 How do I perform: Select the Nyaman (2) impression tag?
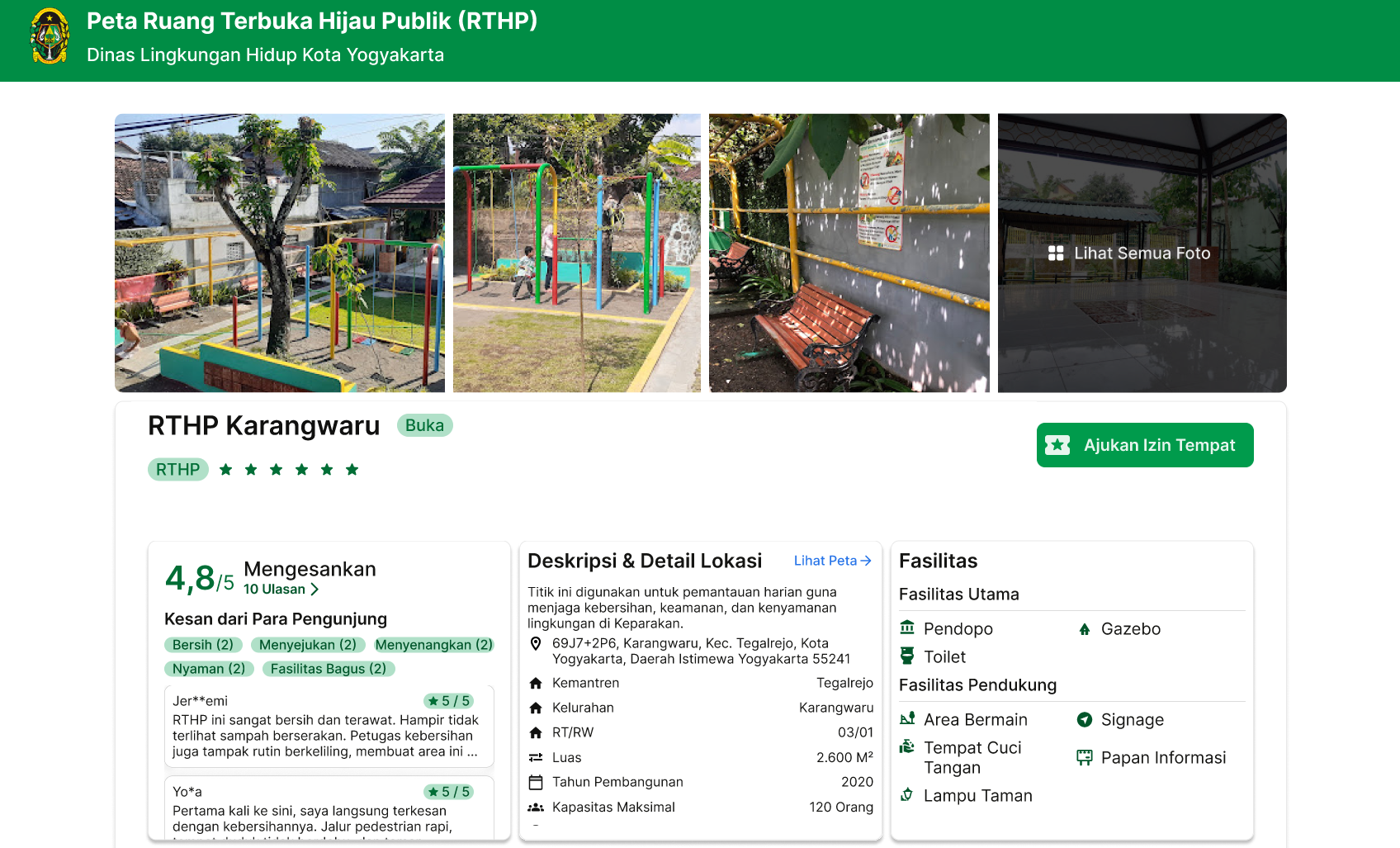(x=209, y=669)
